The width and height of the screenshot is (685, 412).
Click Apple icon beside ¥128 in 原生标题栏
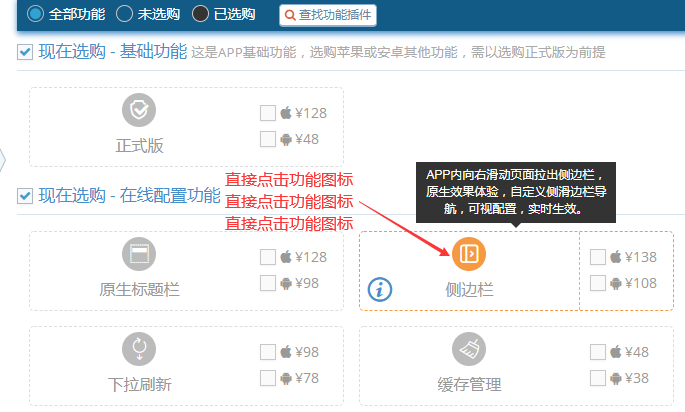click(286, 257)
